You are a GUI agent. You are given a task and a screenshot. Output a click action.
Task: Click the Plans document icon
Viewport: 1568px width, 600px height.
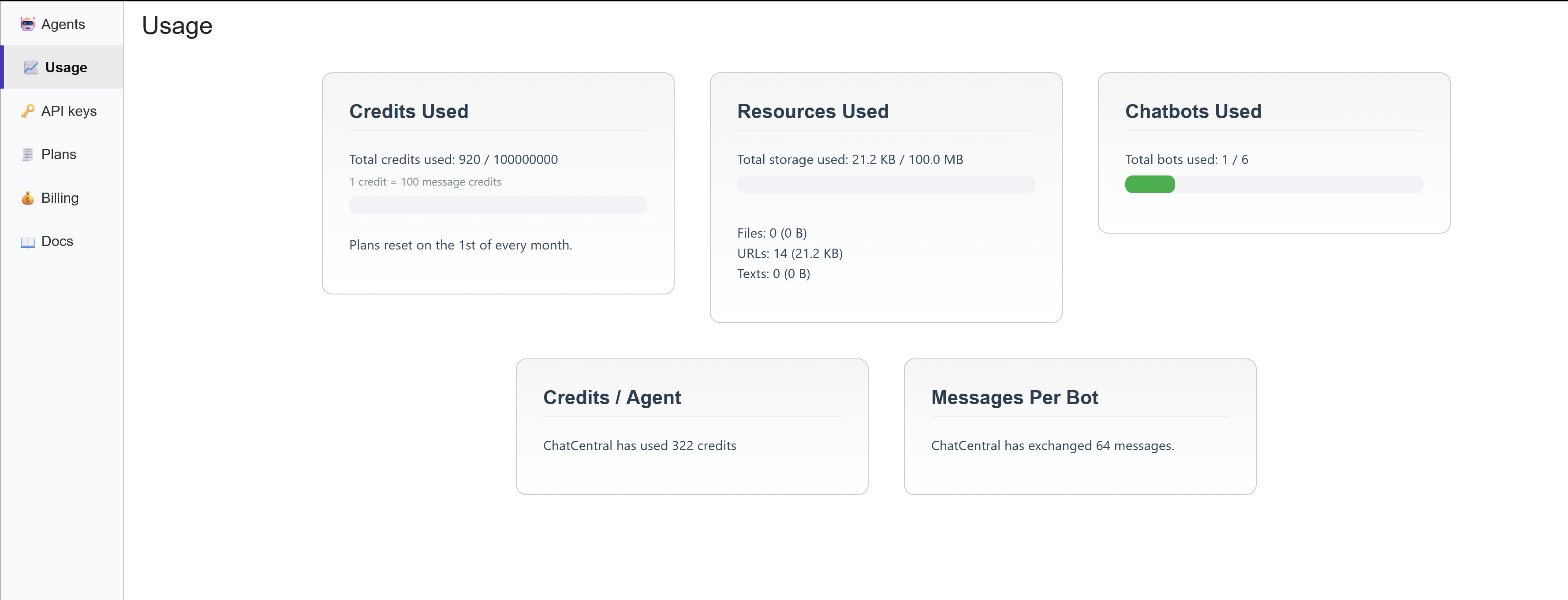tap(27, 155)
